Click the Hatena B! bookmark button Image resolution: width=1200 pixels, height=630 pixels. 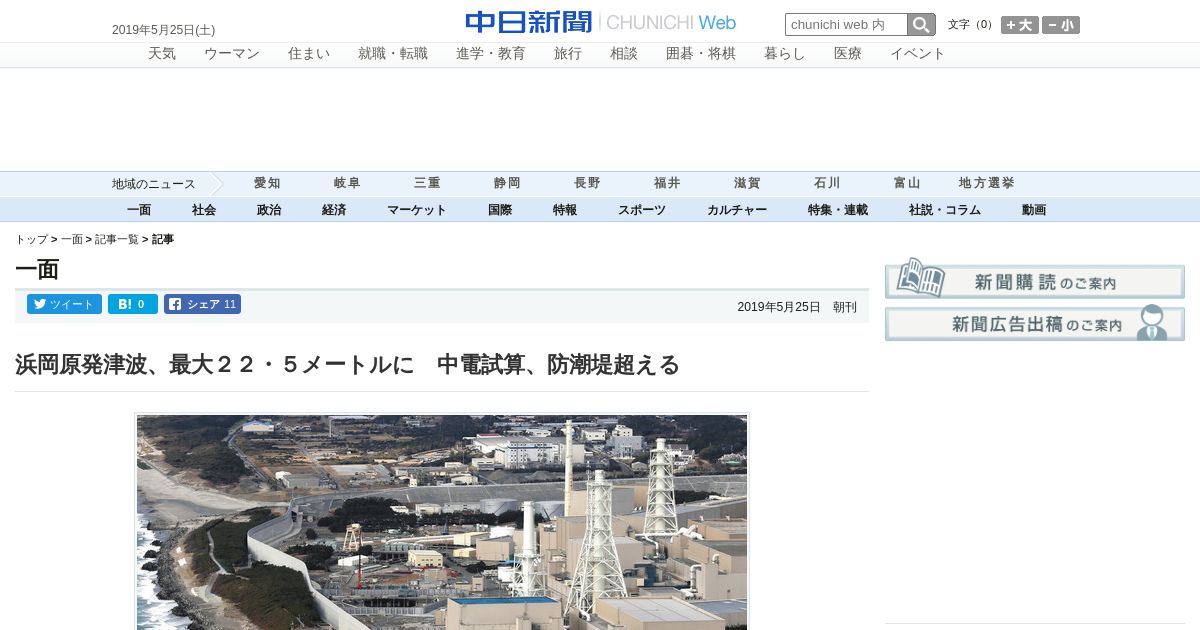pyautogui.click(x=133, y=304)
